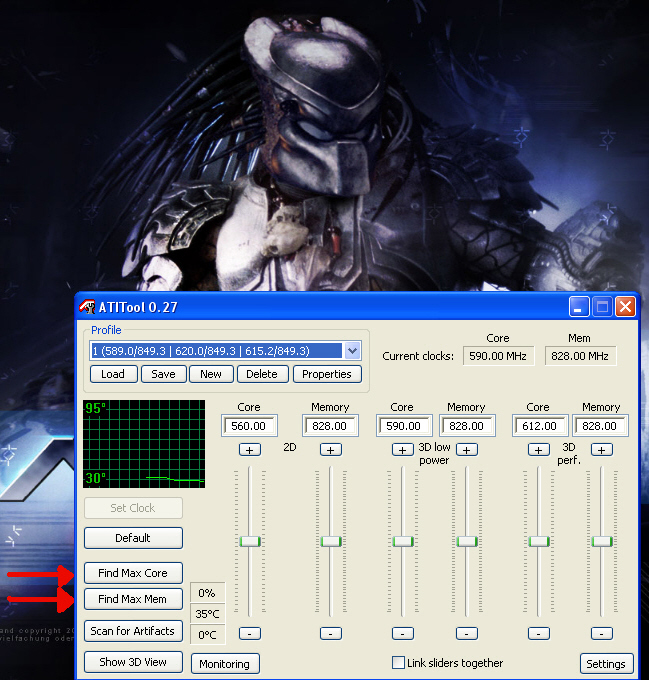This screenshot has width=649, height=680.
Task: Click the 0% fan readout
Action: click(x=208, y=593)
